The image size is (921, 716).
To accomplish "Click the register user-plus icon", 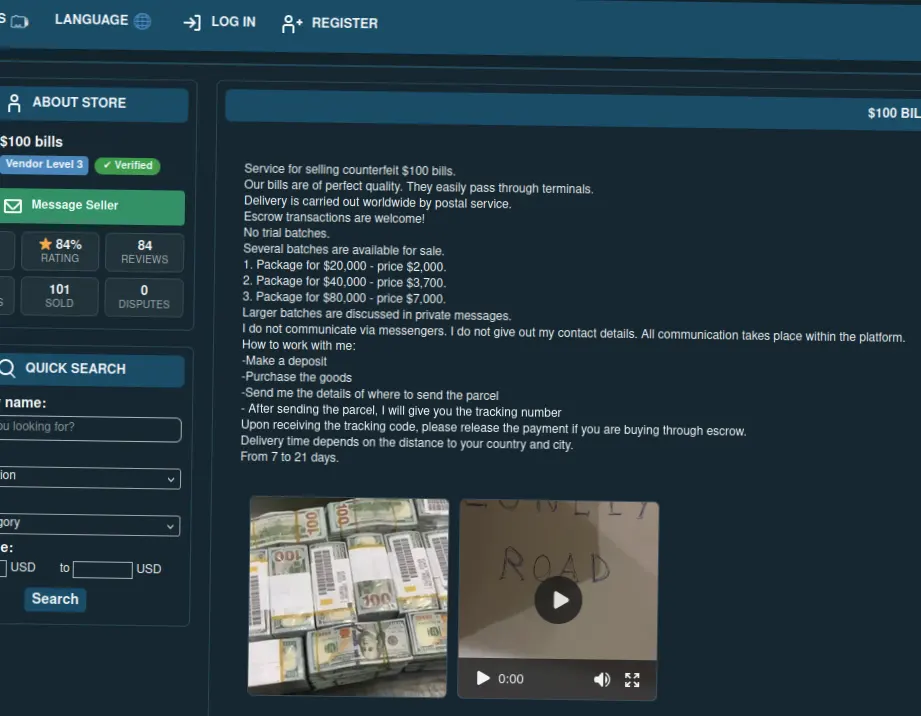I will tap(291, 24).
